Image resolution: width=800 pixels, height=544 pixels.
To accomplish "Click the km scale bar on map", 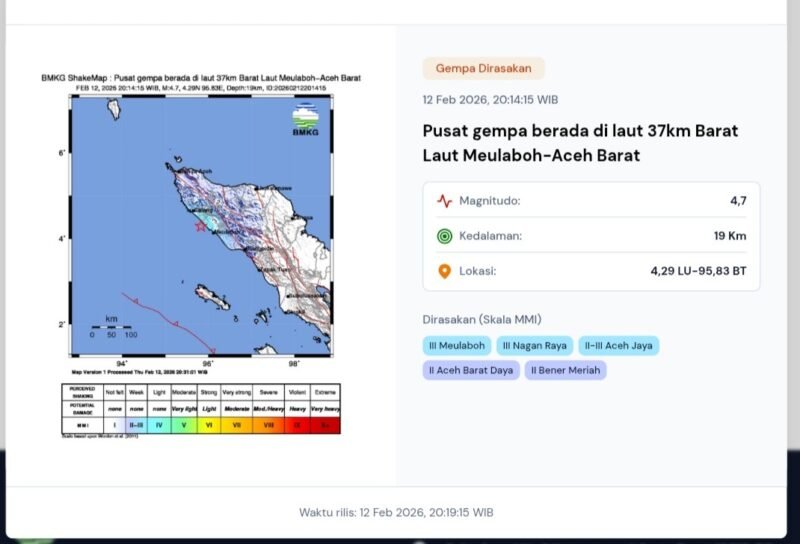I will [x=112, y=327].
